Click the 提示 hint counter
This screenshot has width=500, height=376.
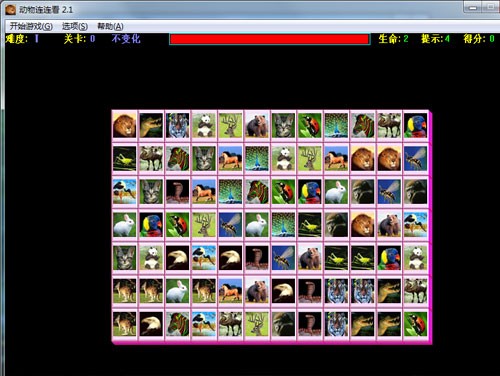[435, 39]
